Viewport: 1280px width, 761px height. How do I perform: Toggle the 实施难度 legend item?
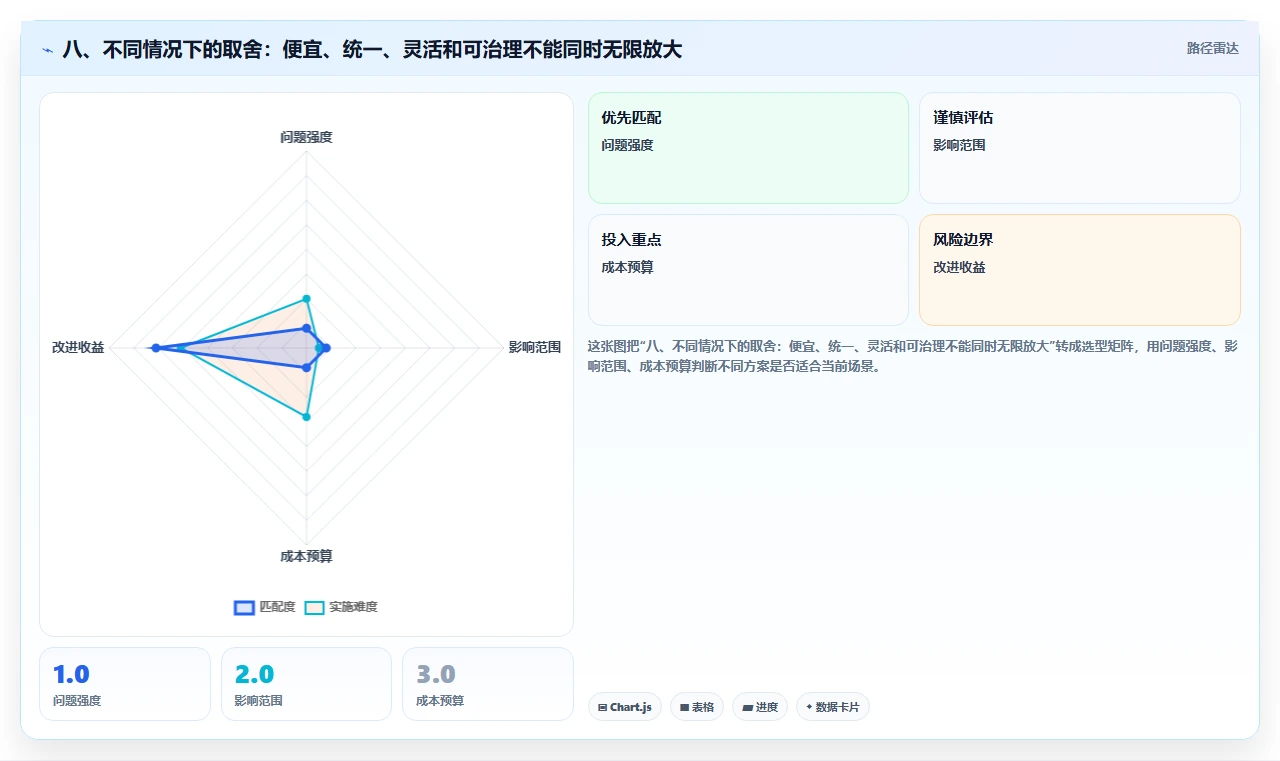point(341,607)
